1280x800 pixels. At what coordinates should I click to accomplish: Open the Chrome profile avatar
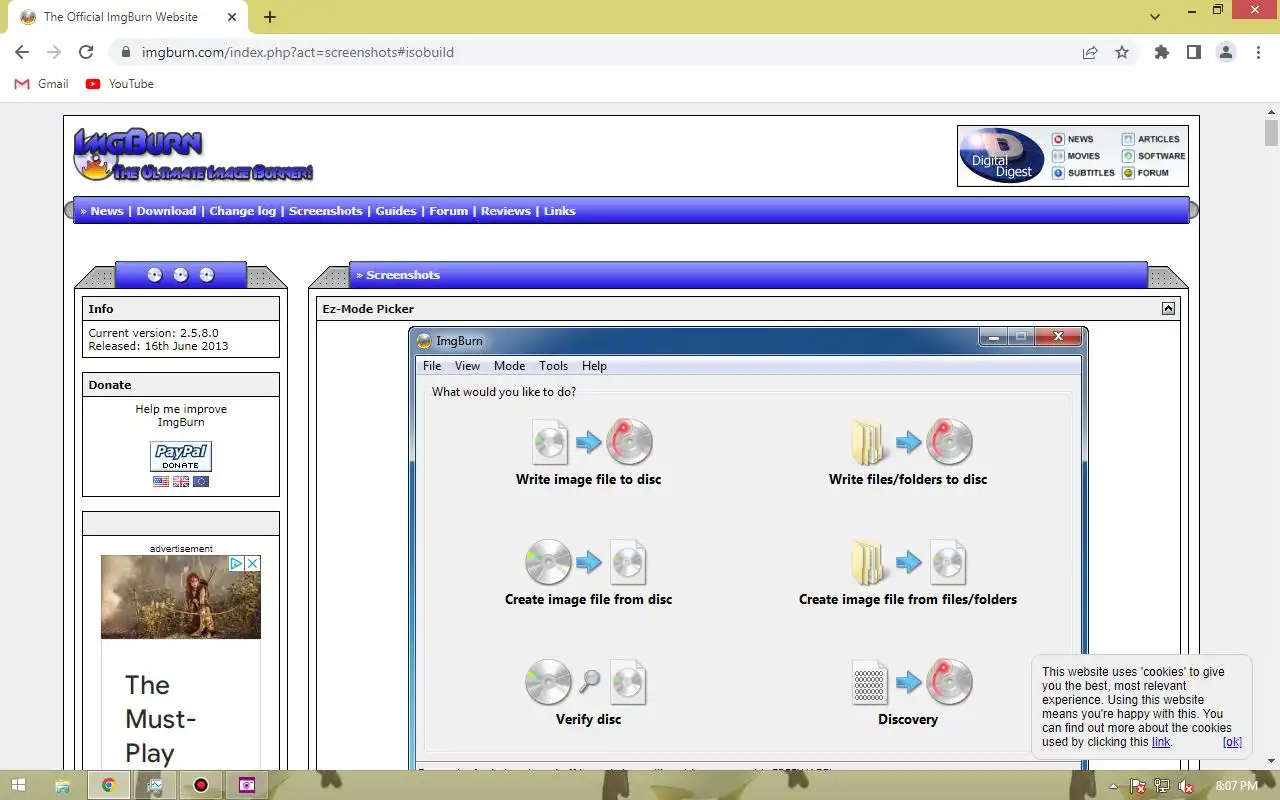pos(1226,52)
